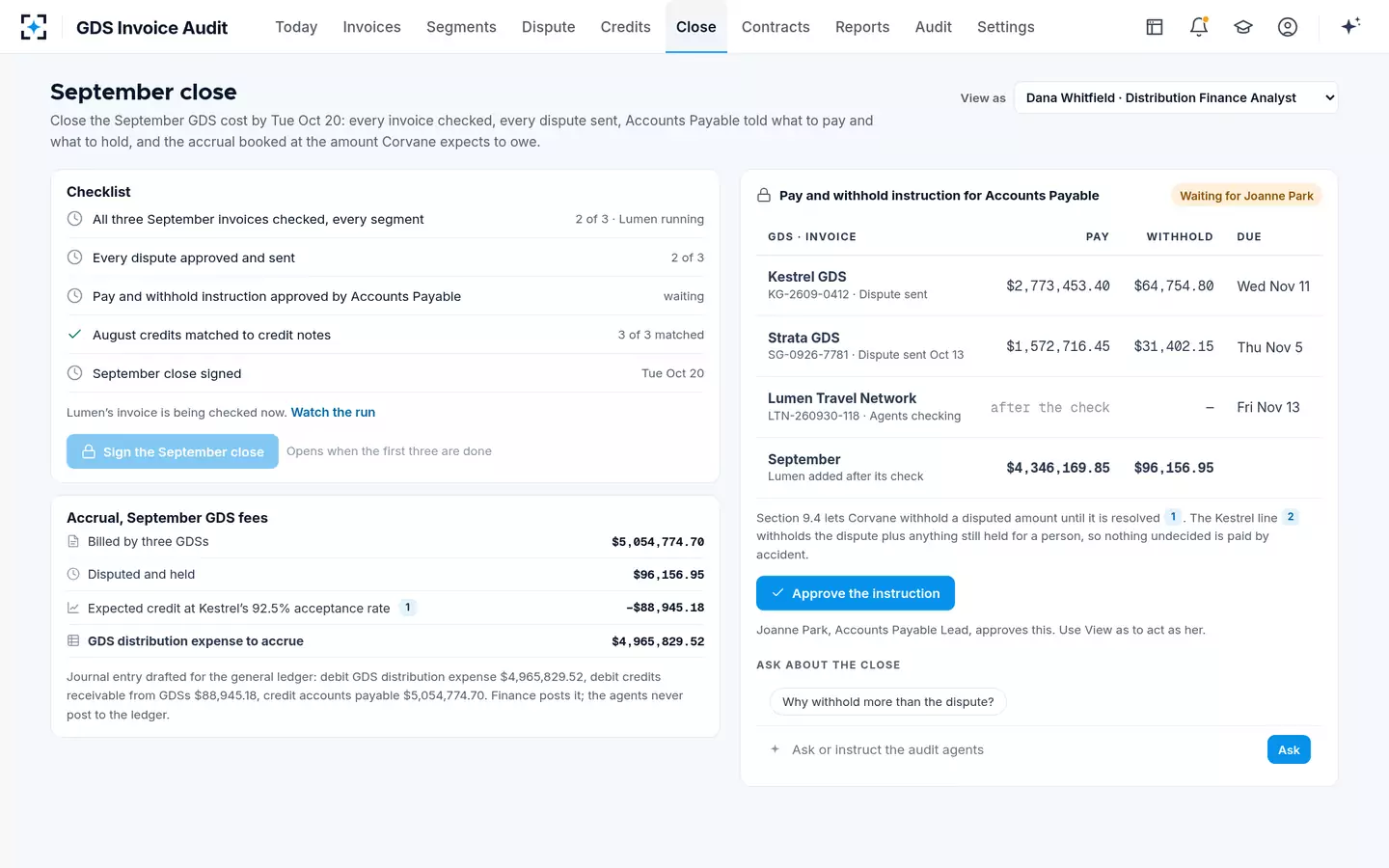Switch to the Invoices tab

point(371,27)
